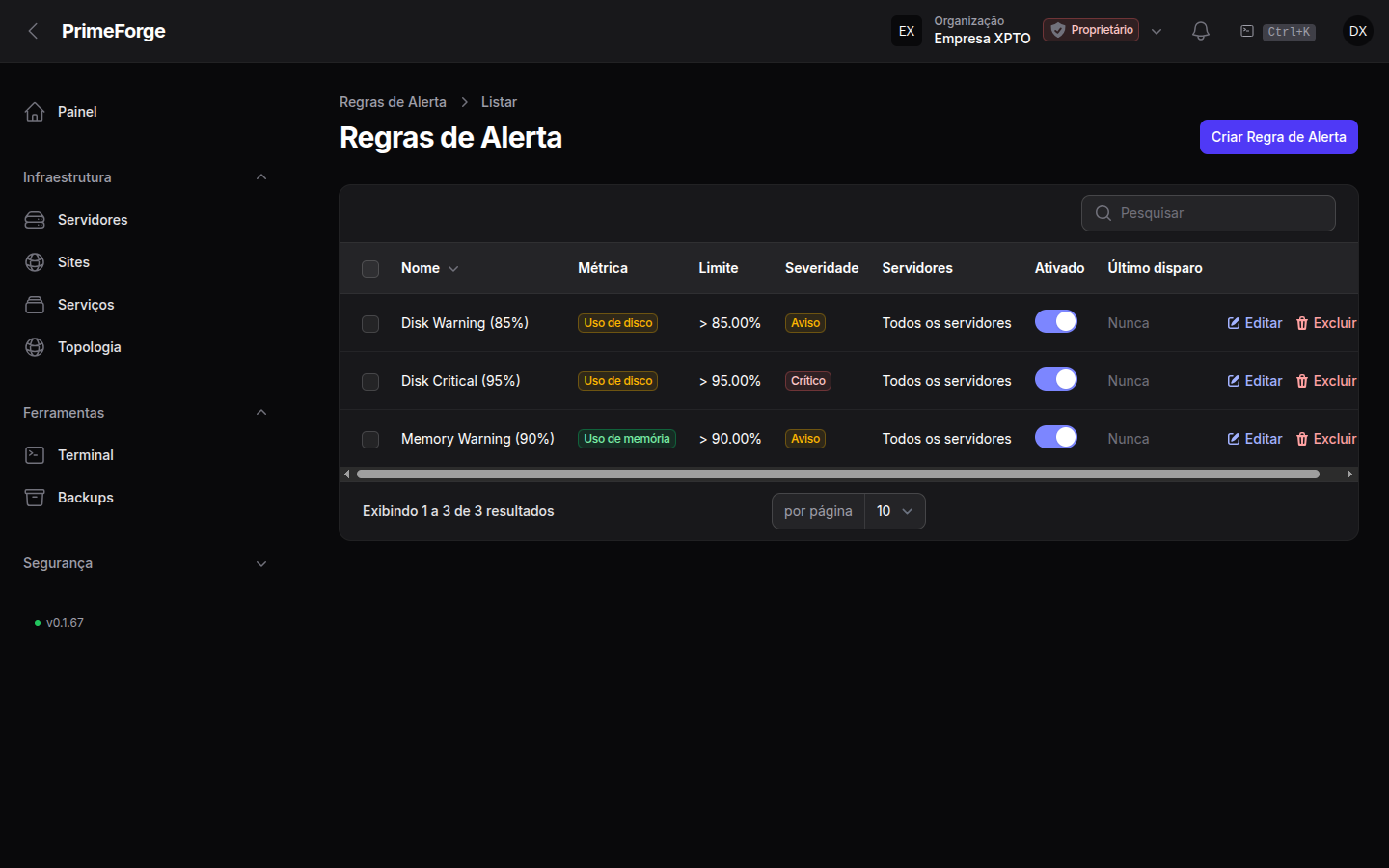The height and width of the screenshot is (868, 1389).
Task: Open the organization switcher chevron
Action: click(x=1157, y=31)
